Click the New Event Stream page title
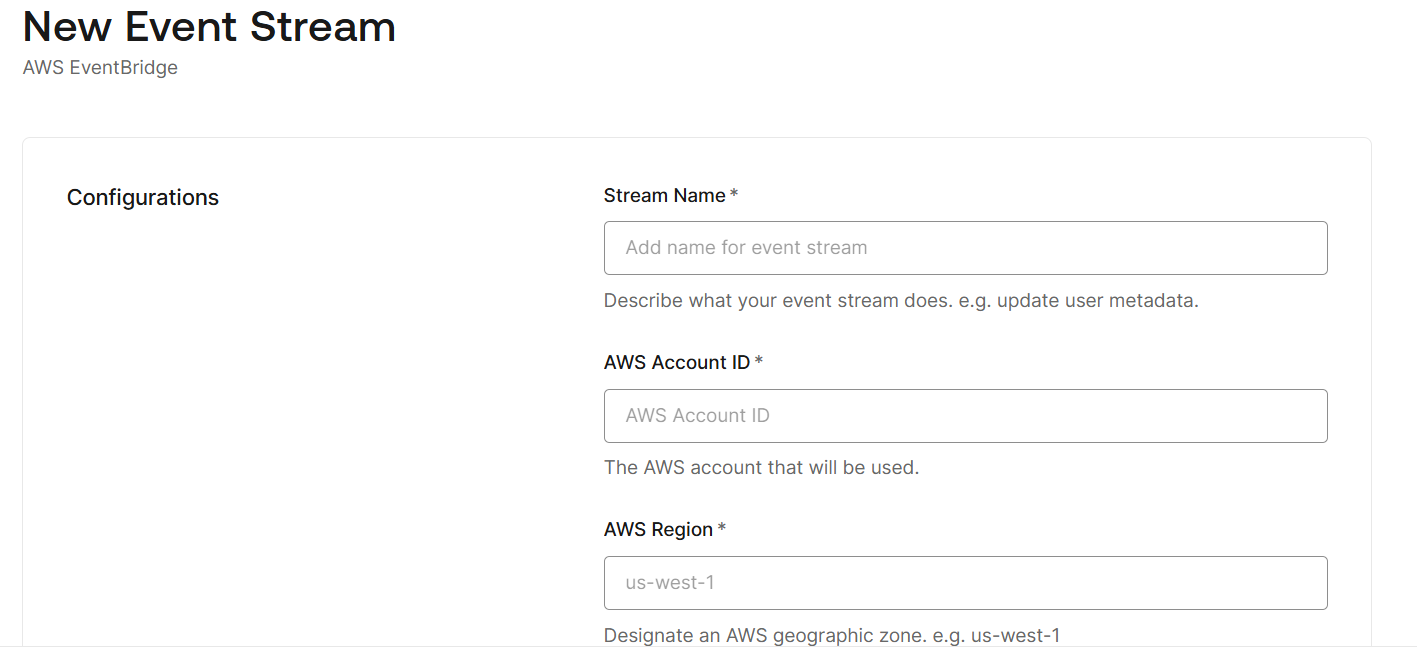This screenshot has width=1417, height=658. pos(208,27)
